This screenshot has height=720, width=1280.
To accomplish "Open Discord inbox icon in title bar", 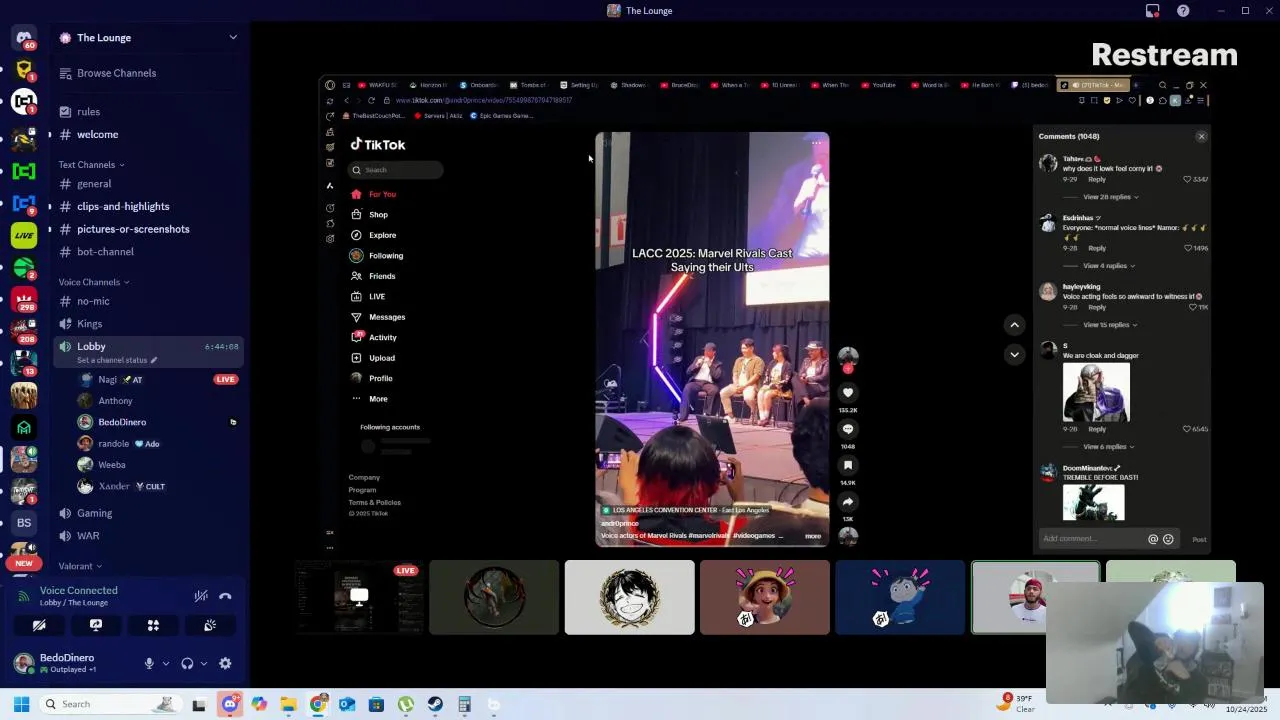I will pyautogui.click(x=1153, y=11).
